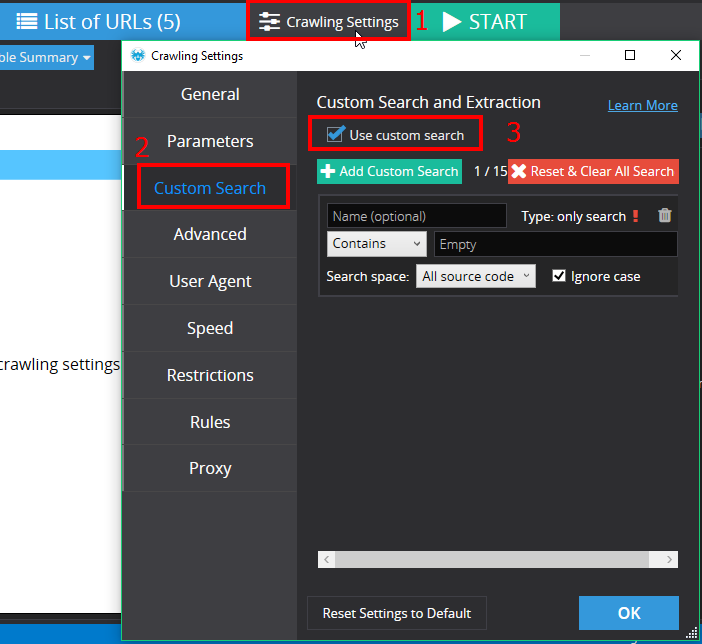Image resolution: width=702 pixels, height=644 pixels.
Task: Open the Parameters settings tab
Action: 210,141
